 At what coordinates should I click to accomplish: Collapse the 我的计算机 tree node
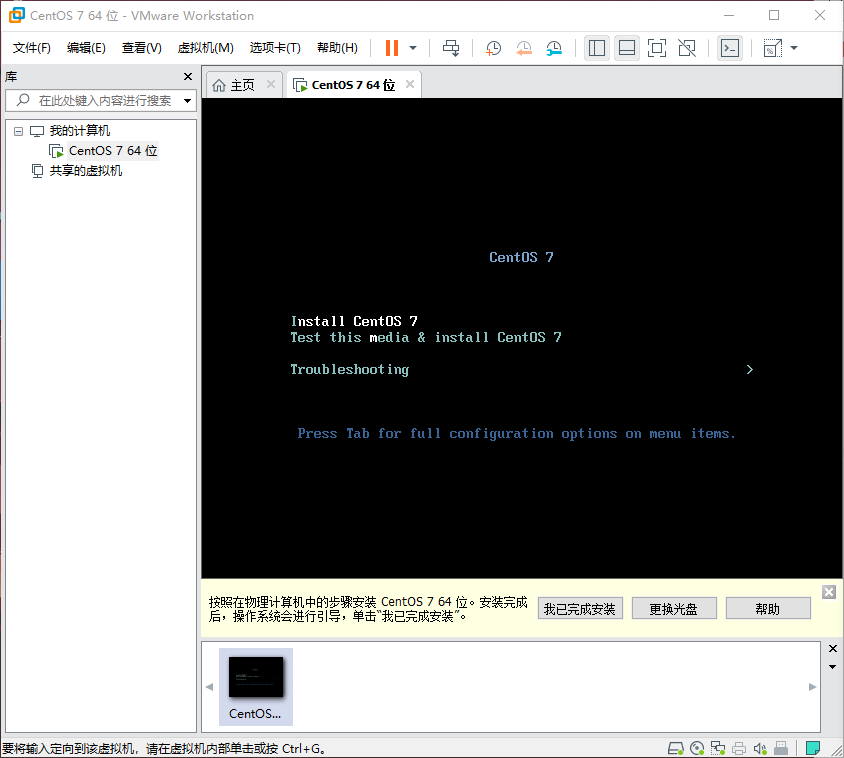tap(18, 131)
